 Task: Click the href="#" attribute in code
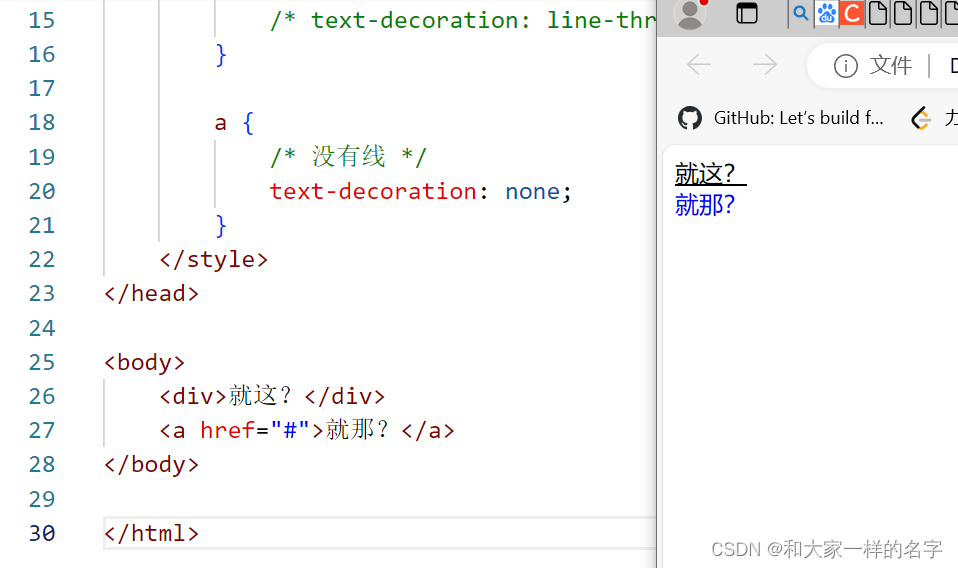click(255, 431)
